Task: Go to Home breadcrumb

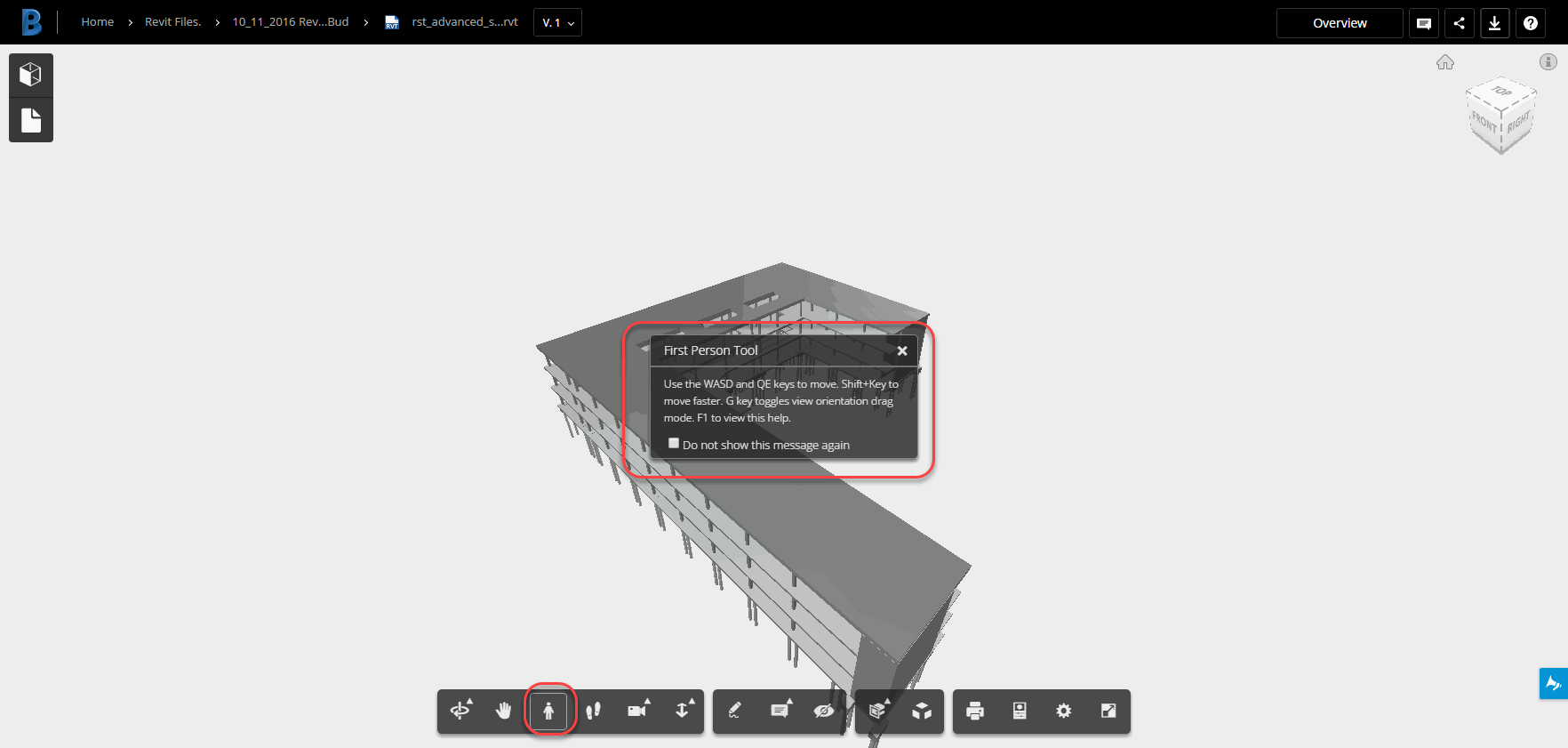Action: 98,22
